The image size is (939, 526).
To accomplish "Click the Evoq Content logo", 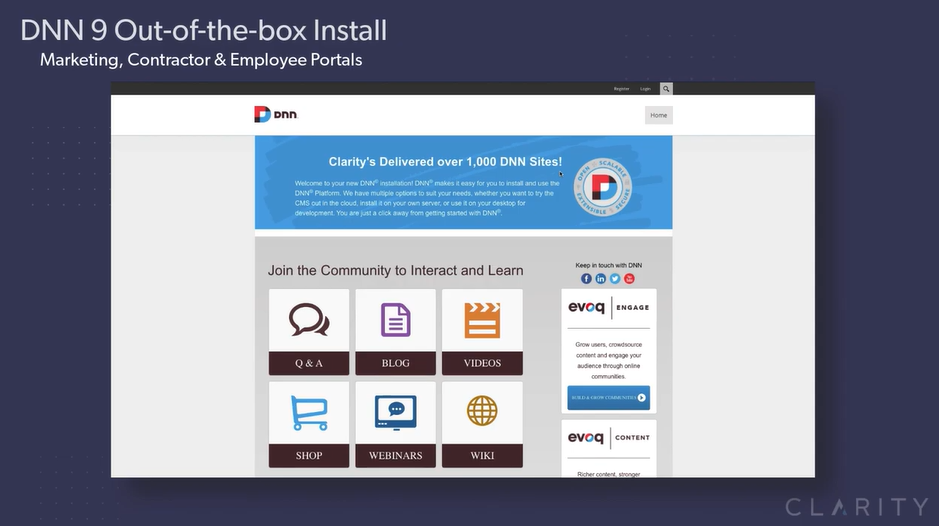I will click(608, 437).
